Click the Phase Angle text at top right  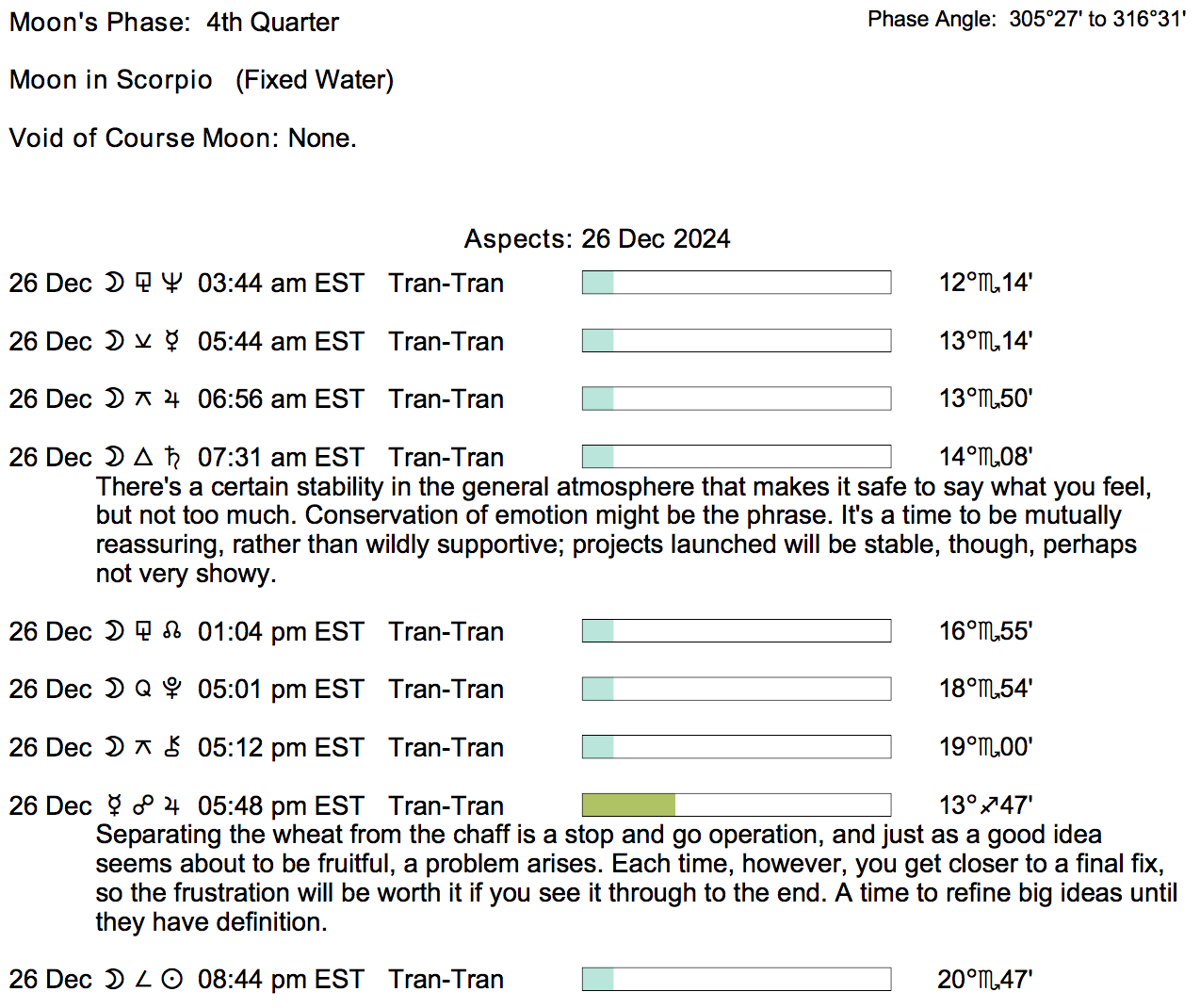(x=1027, y=19)
